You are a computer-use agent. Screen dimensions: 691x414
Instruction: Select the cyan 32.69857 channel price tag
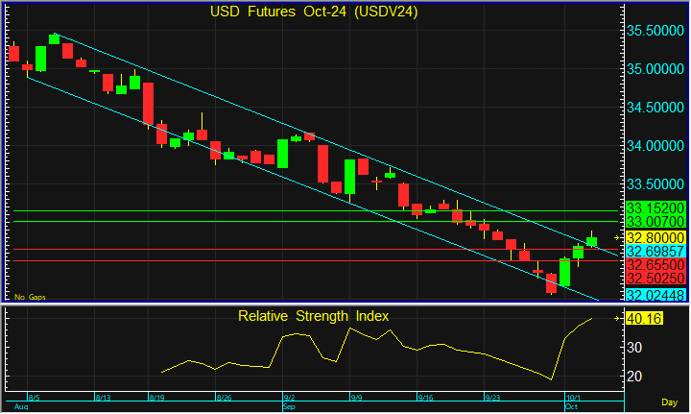[x=655, y=252]
